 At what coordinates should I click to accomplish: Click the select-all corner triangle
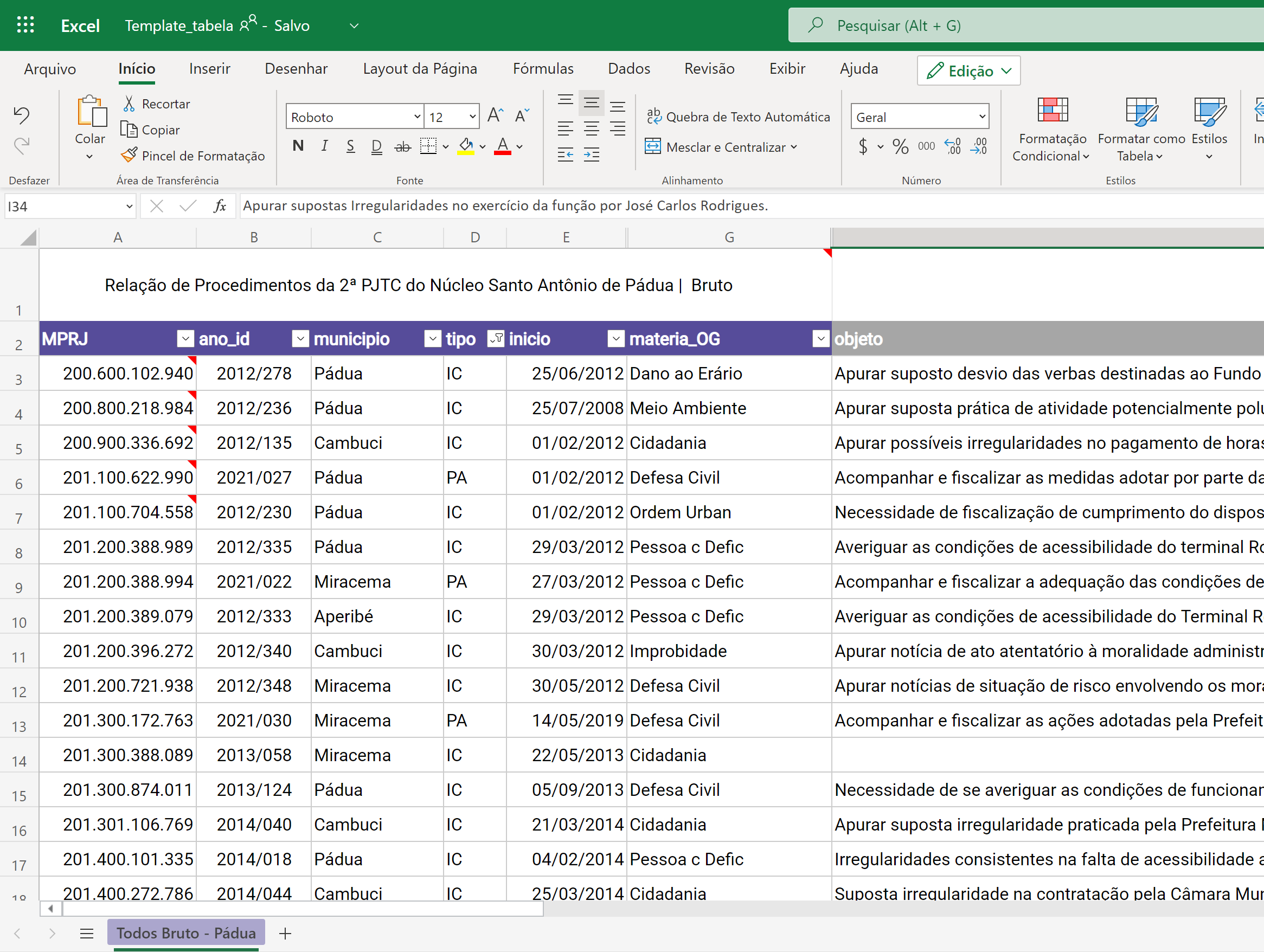(28, 237)
